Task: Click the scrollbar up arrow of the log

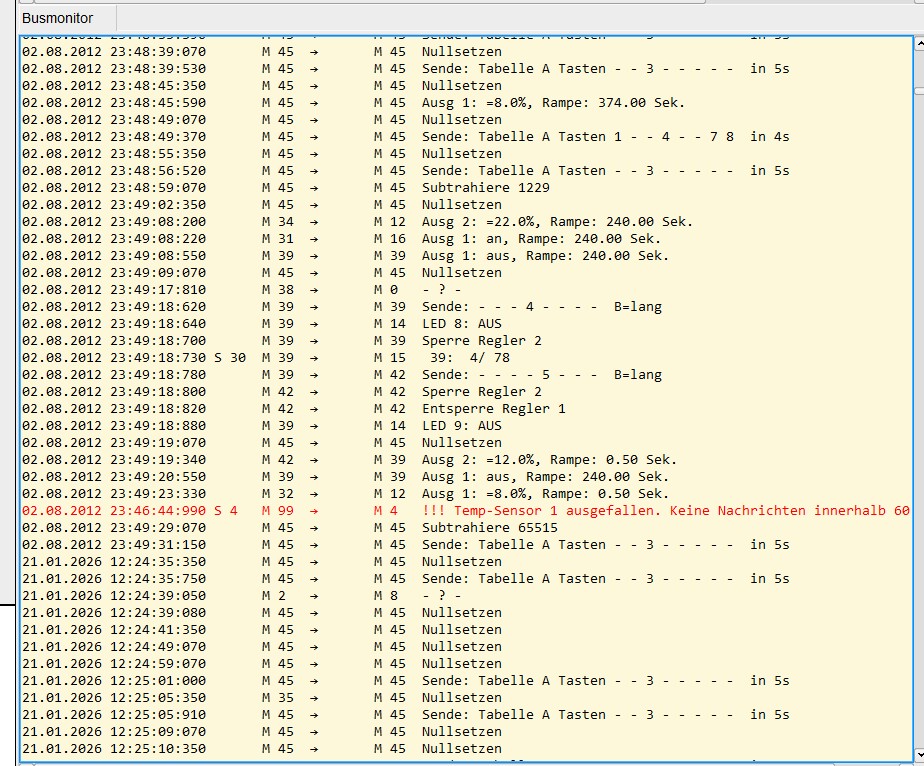Action: [918, 43]
